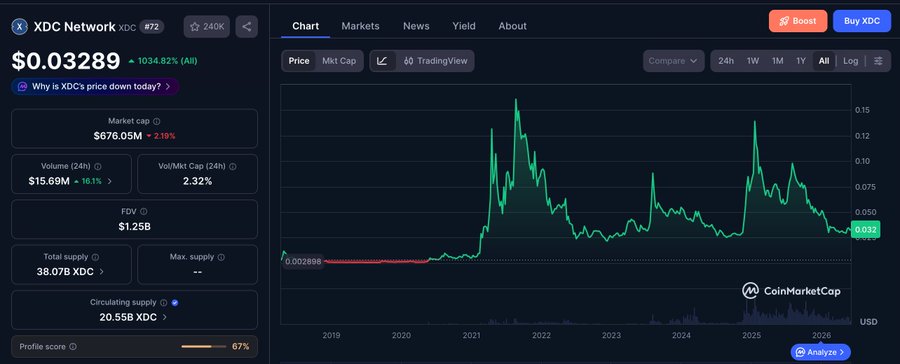Click the 2.32% Vol/Mkt Cap value
900x364 pixels.
pos(197,181)
